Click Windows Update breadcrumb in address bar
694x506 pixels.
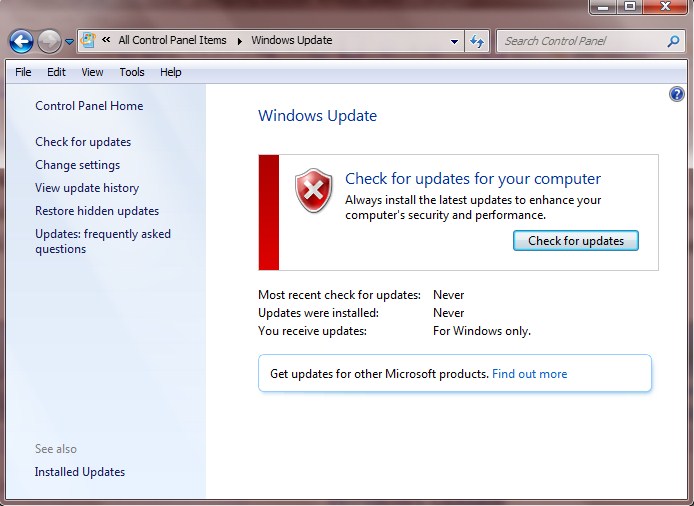pyautogui.click(x=292, y=40)
